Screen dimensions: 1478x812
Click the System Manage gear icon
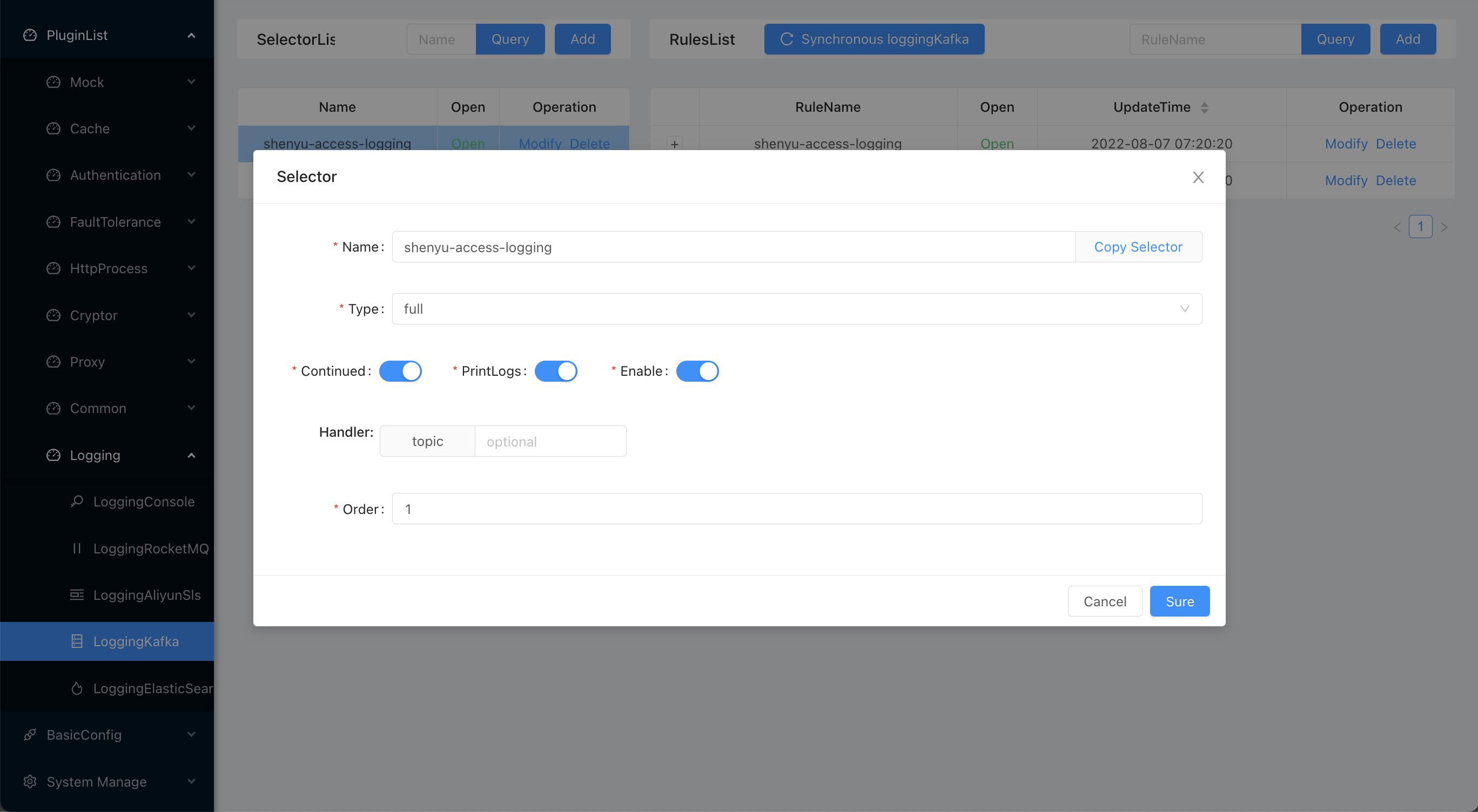coord(30,781)
